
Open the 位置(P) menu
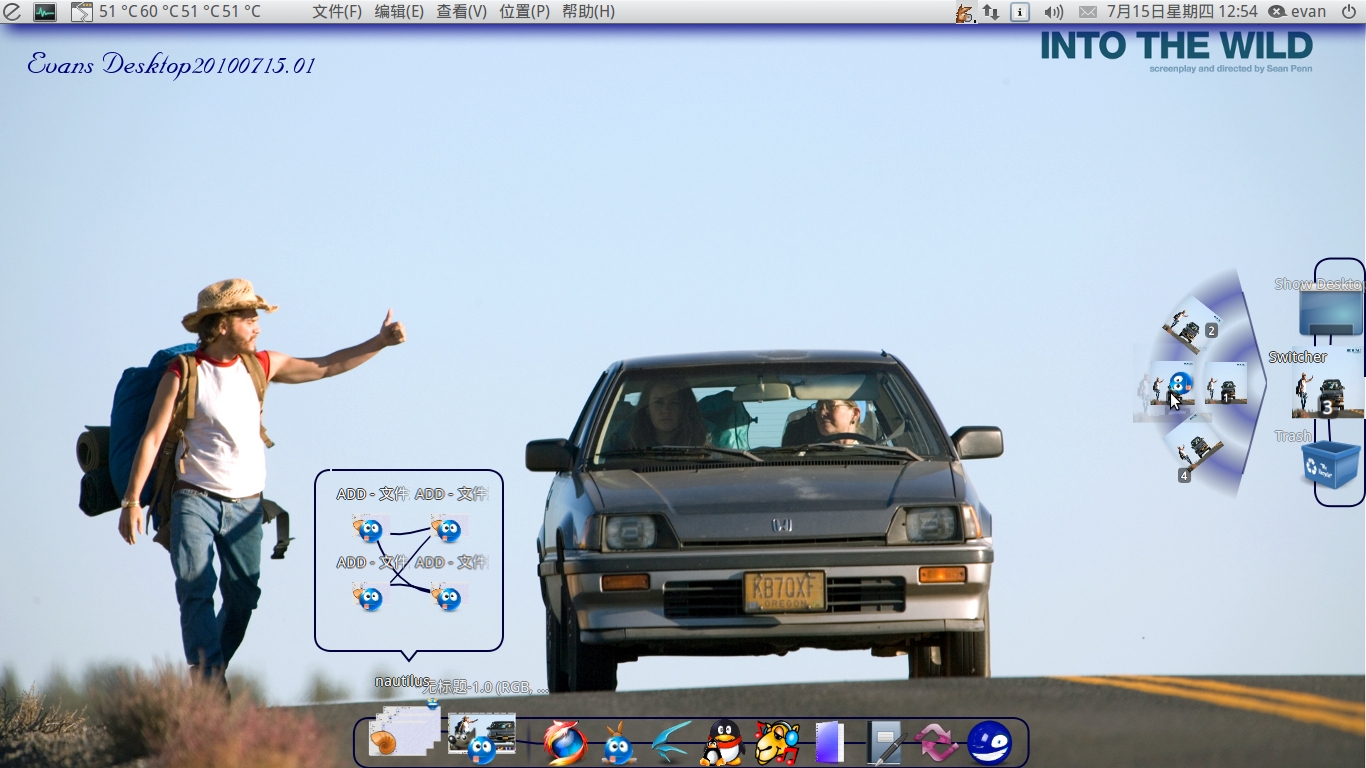pyautogui.click(x=524, y=12)
